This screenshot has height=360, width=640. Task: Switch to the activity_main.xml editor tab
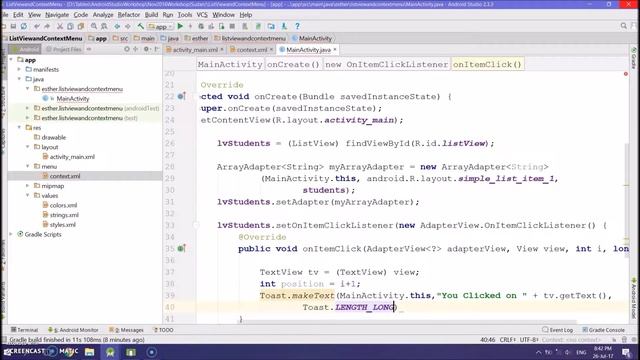tap(195, 50)
